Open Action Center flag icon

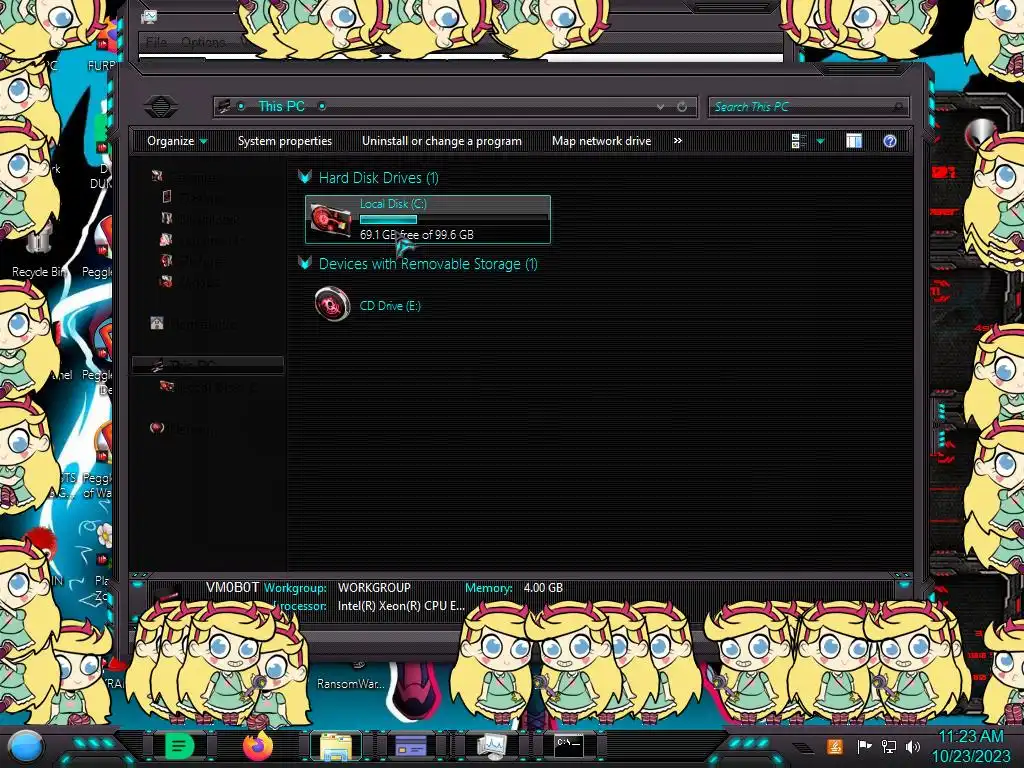coord(864,746)
